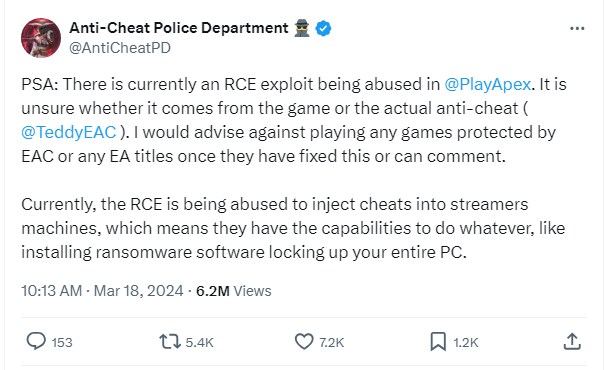
Task: Click the 5.4K reposts count
Action: click(199, 343)
